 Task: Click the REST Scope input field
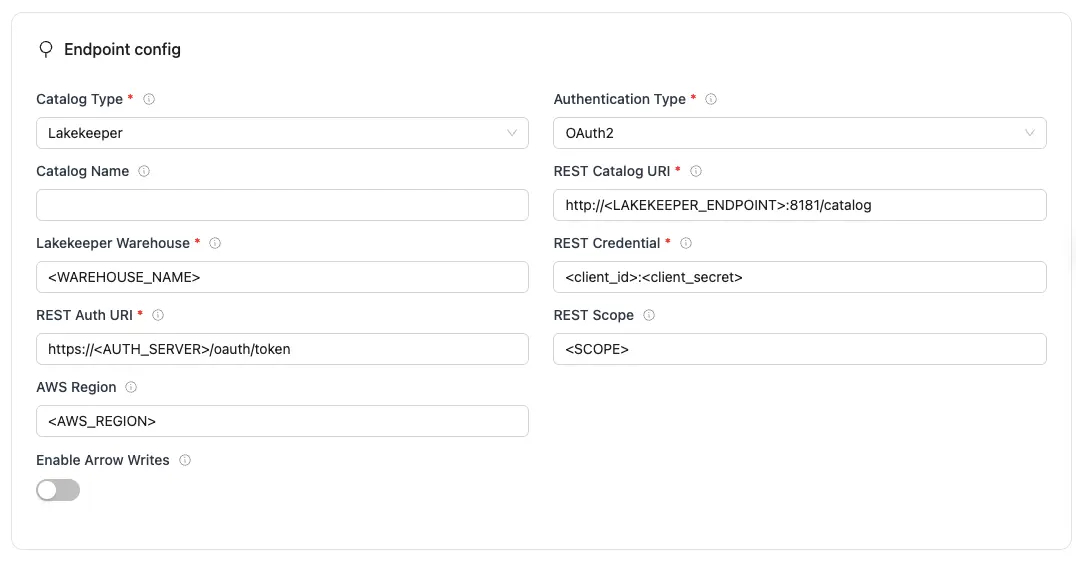coord(799,349)
